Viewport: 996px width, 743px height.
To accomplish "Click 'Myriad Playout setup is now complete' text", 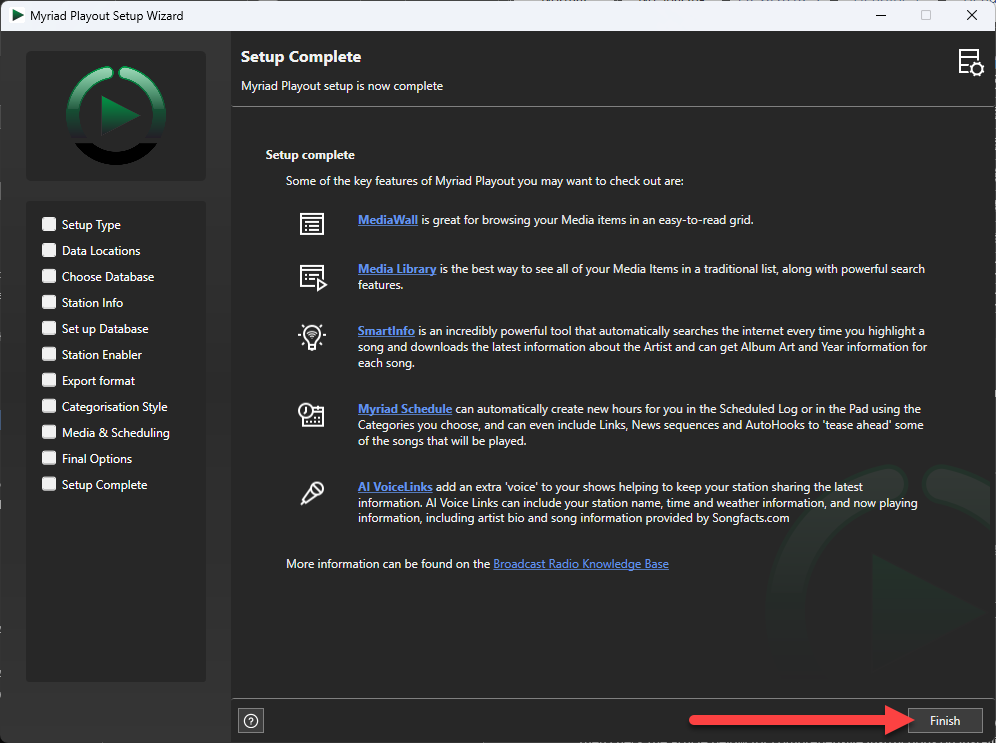I will pos(342,86).
